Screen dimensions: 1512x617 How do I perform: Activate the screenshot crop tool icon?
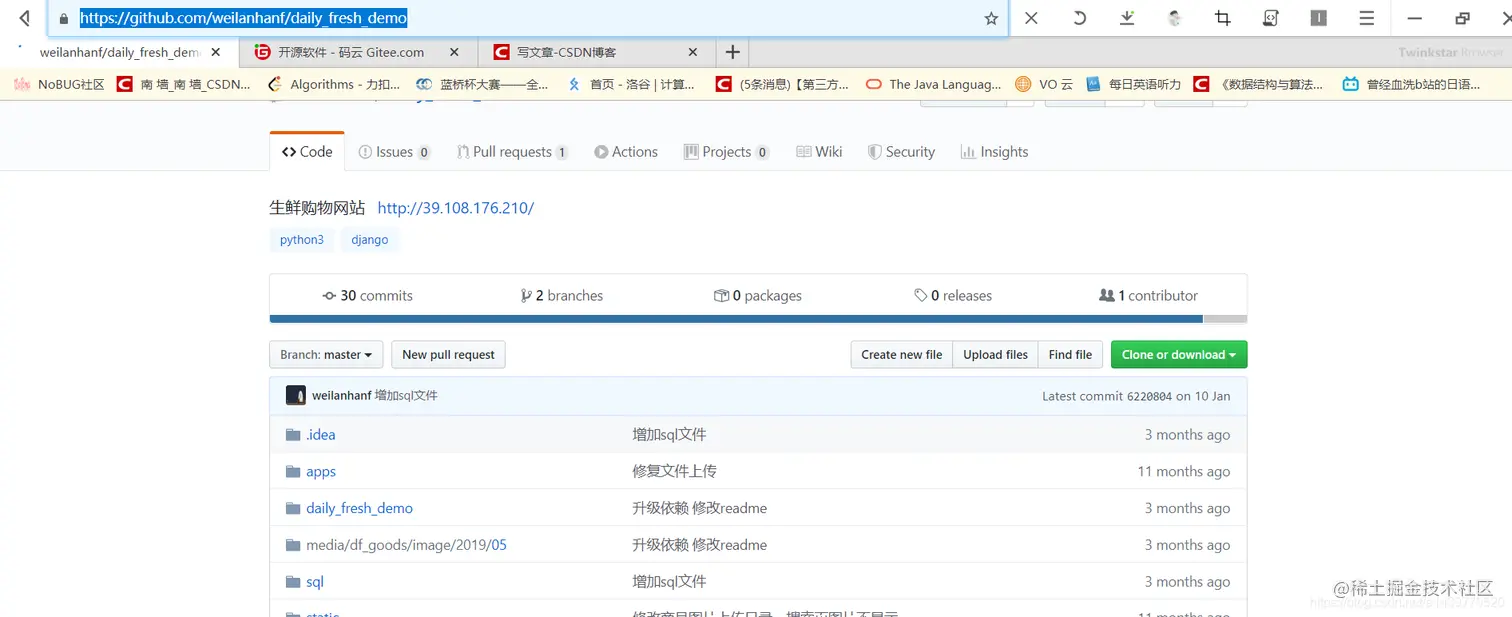[1223, 18]
